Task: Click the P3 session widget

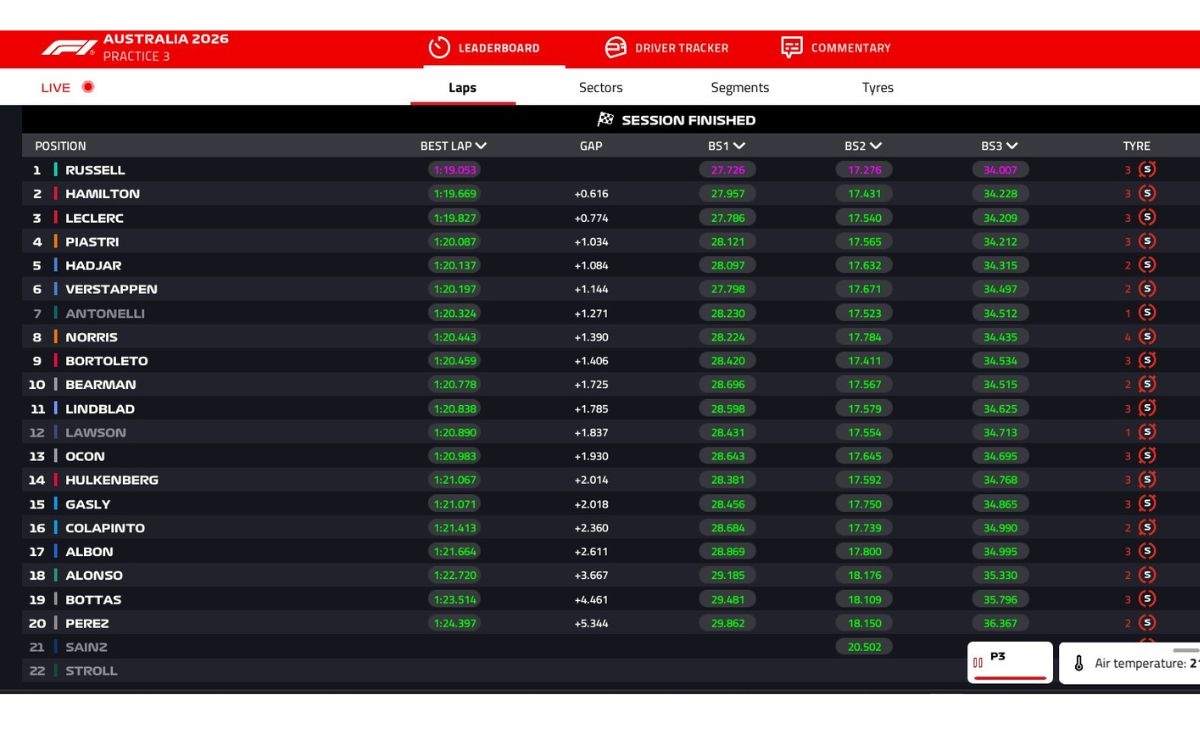Action: coord(1009,660)
